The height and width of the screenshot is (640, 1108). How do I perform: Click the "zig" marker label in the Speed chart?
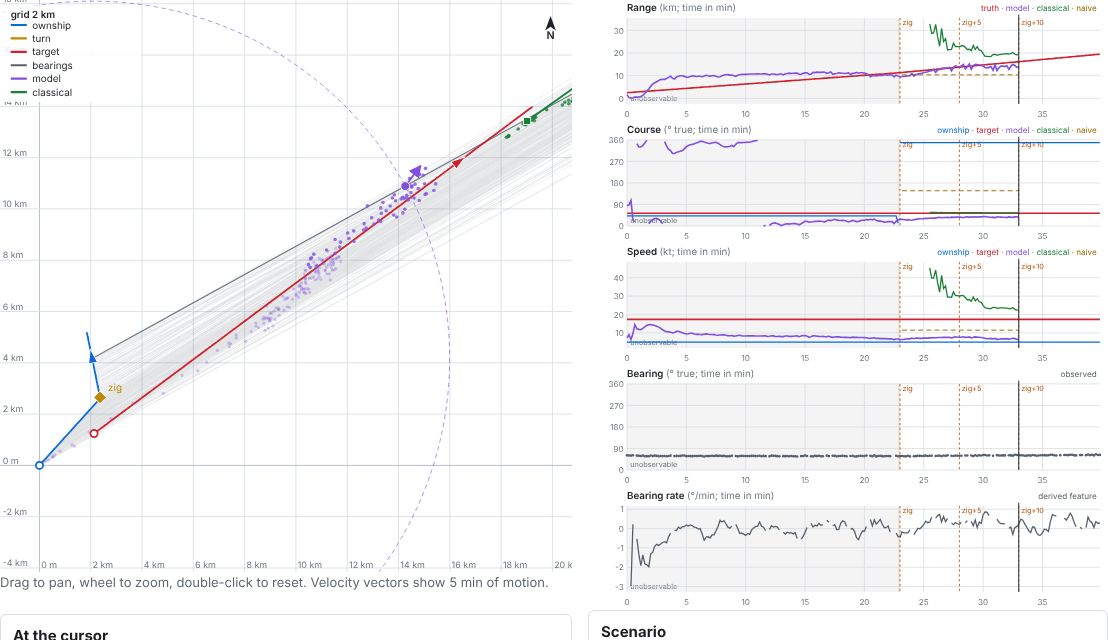907,266
